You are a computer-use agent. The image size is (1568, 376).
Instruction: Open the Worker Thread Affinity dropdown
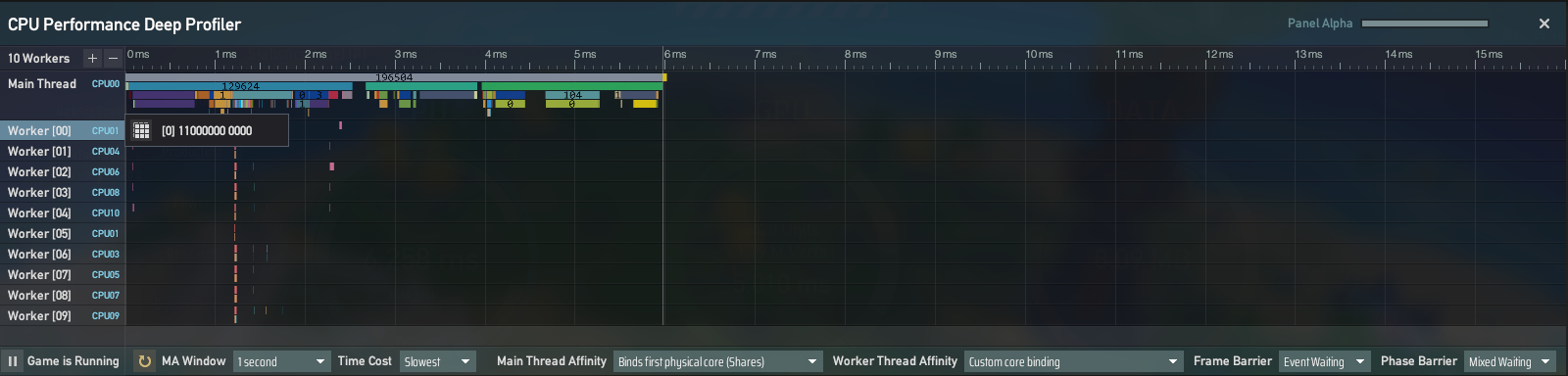pos(1073,361)
